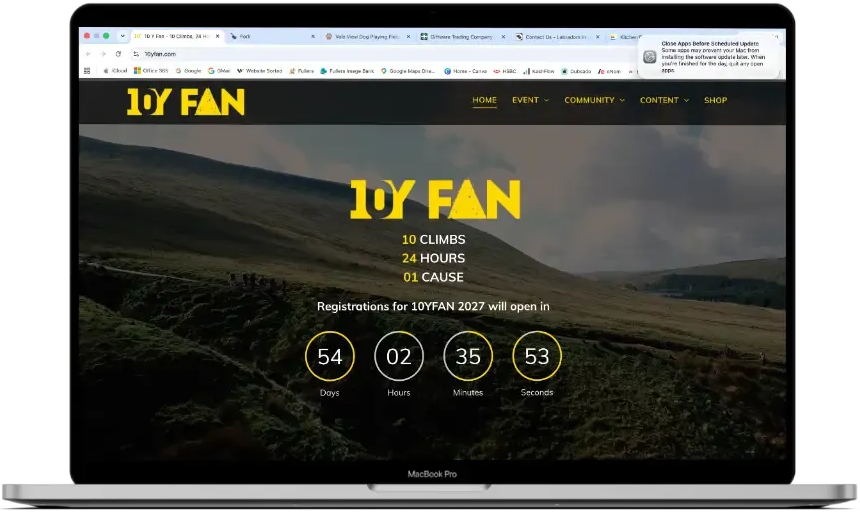The width and height of the screenshot is (860, 512).
Task: Open the Website Sorted bookmark
Action: pos(259,71)
